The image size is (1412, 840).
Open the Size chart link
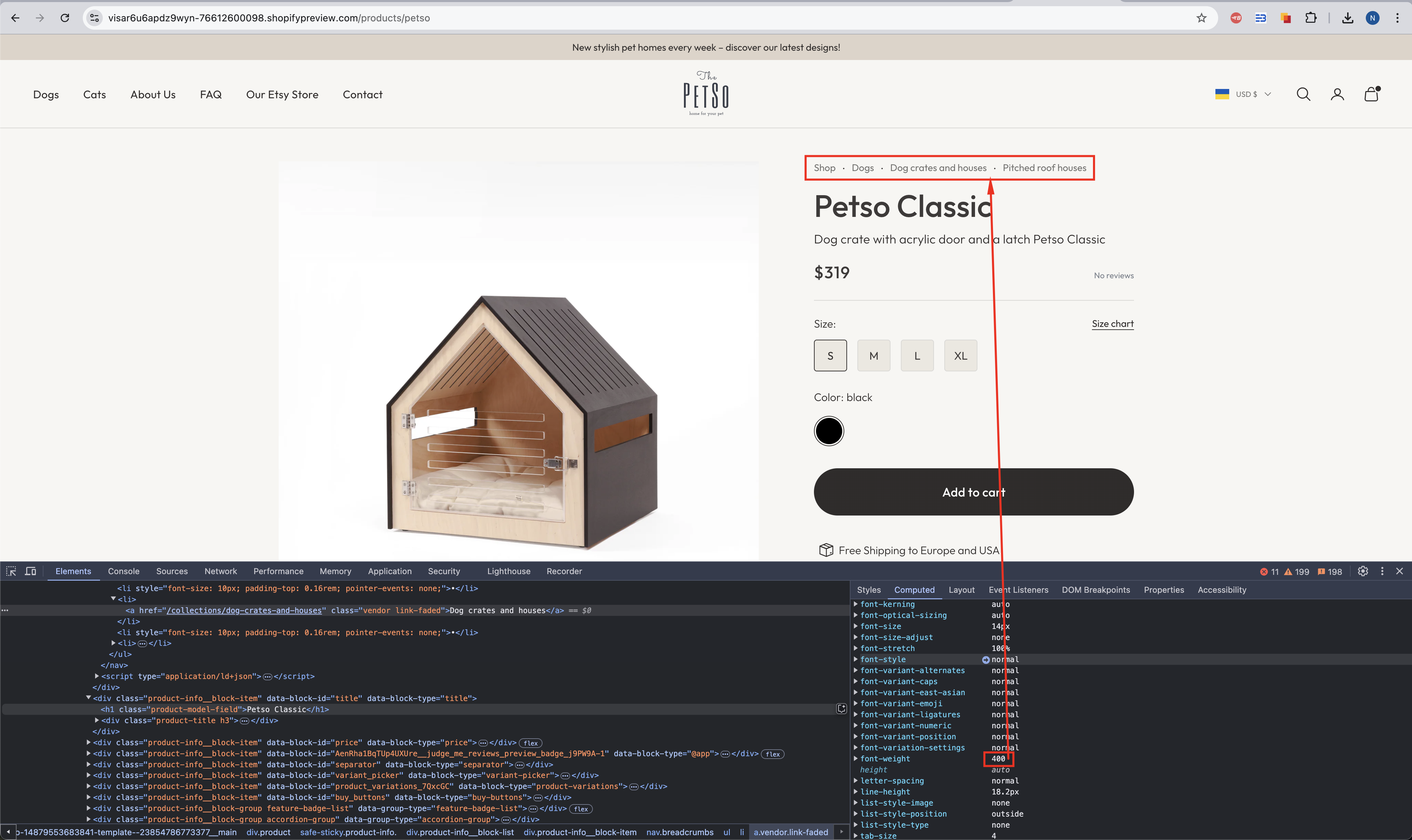(x=1113, y=324)
